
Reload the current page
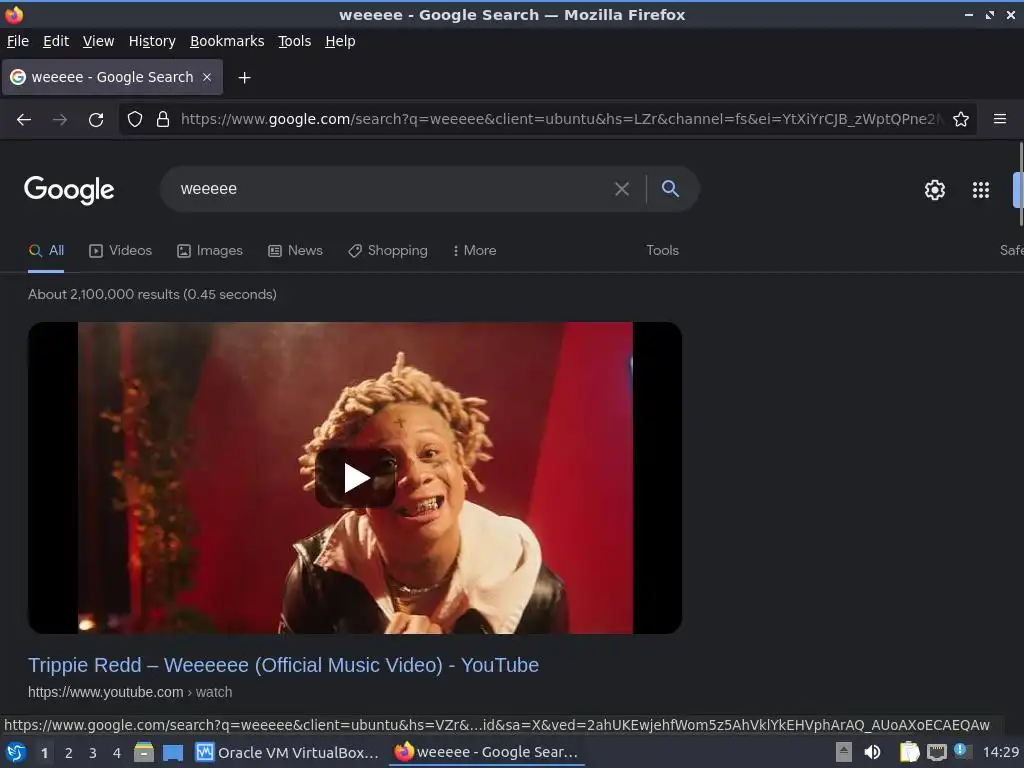[x=96, y=120]
